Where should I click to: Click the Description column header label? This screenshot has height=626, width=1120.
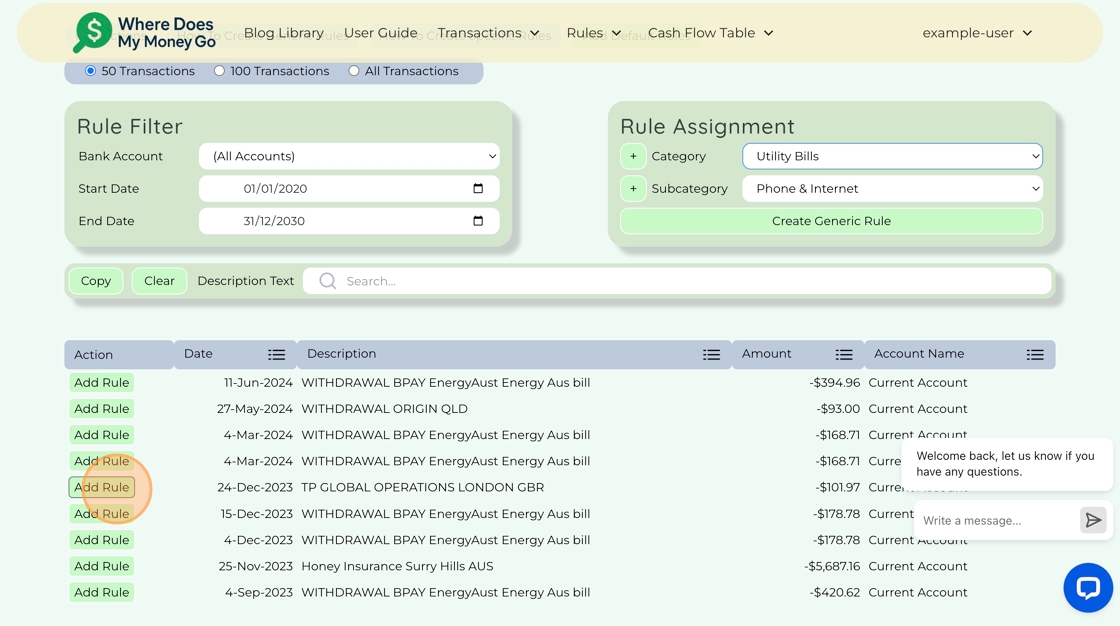click(341, 354)
